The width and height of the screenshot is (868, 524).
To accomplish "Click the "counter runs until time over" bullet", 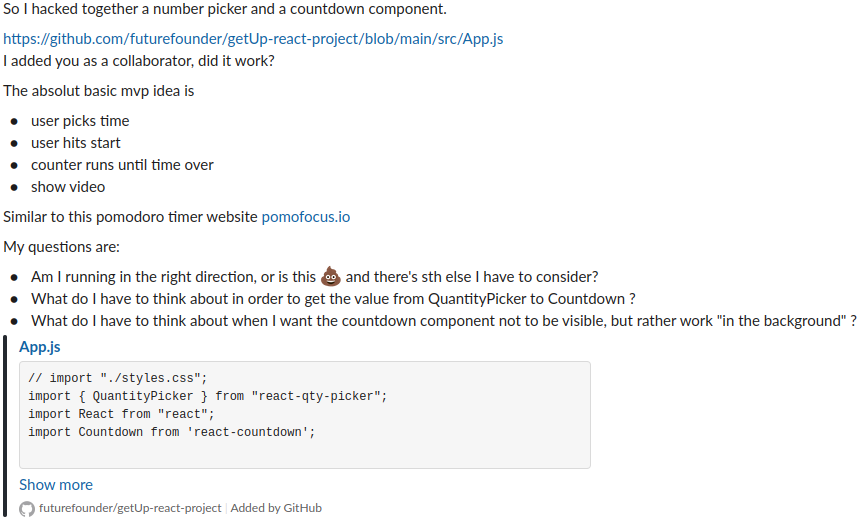I will [x=122, y=165].
